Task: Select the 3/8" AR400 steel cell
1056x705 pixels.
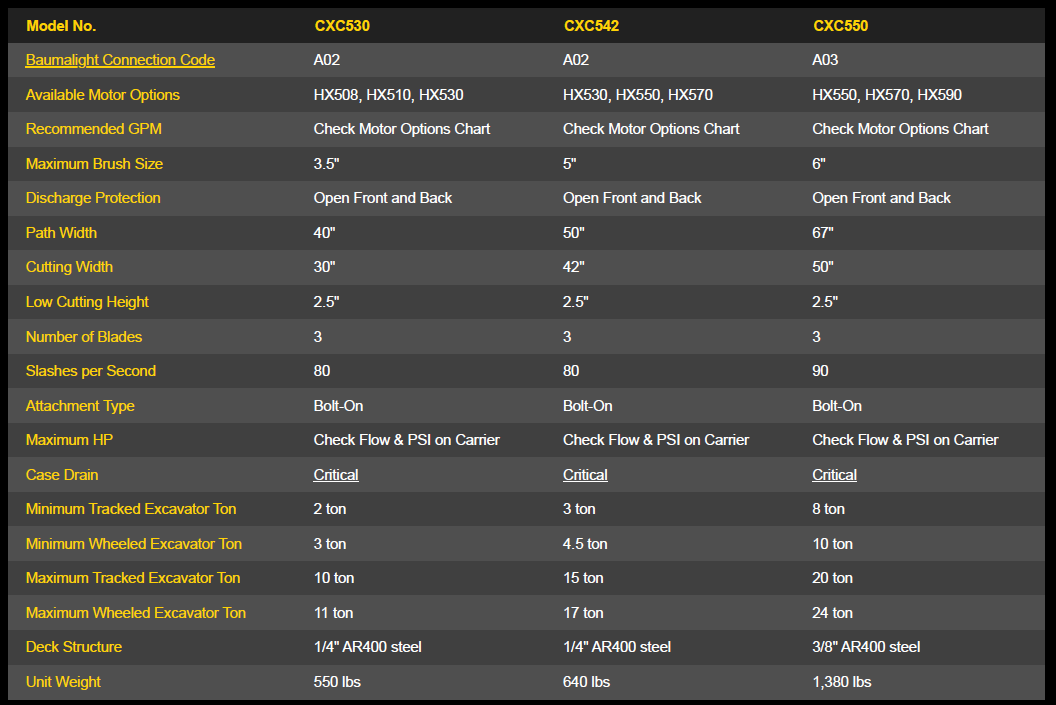Action: 866,647
